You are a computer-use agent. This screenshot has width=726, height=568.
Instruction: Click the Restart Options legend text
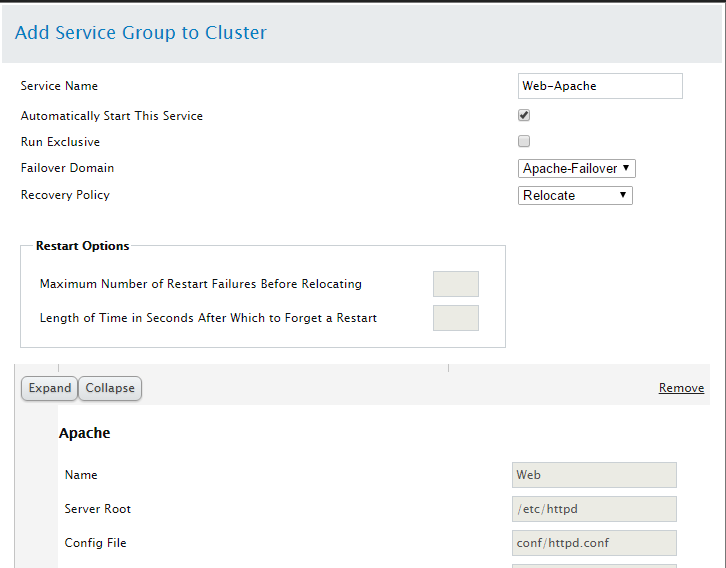click(x=82, y=246)
